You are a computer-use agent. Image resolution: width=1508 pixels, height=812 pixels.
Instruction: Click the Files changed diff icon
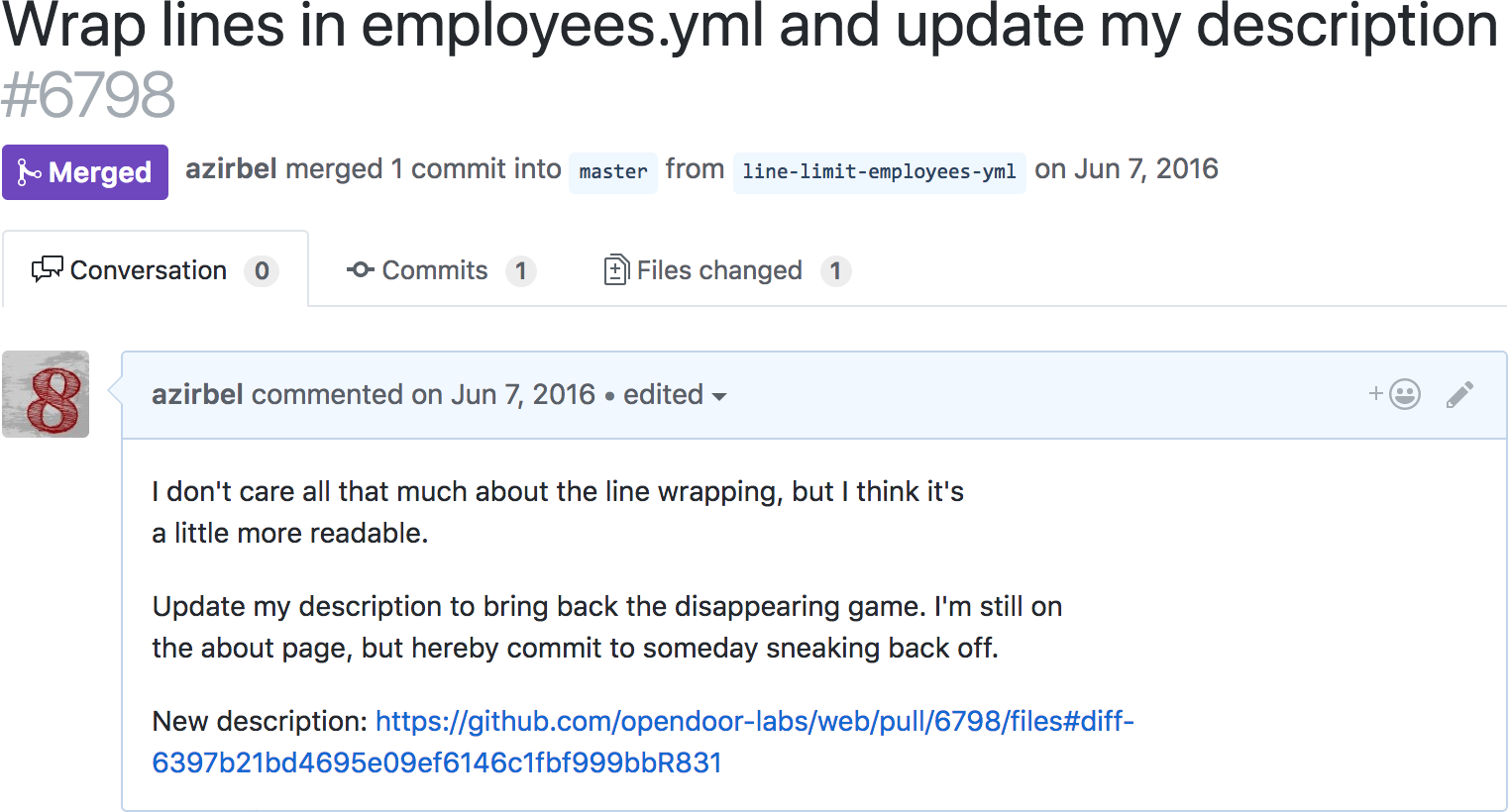tap(615, 270)
